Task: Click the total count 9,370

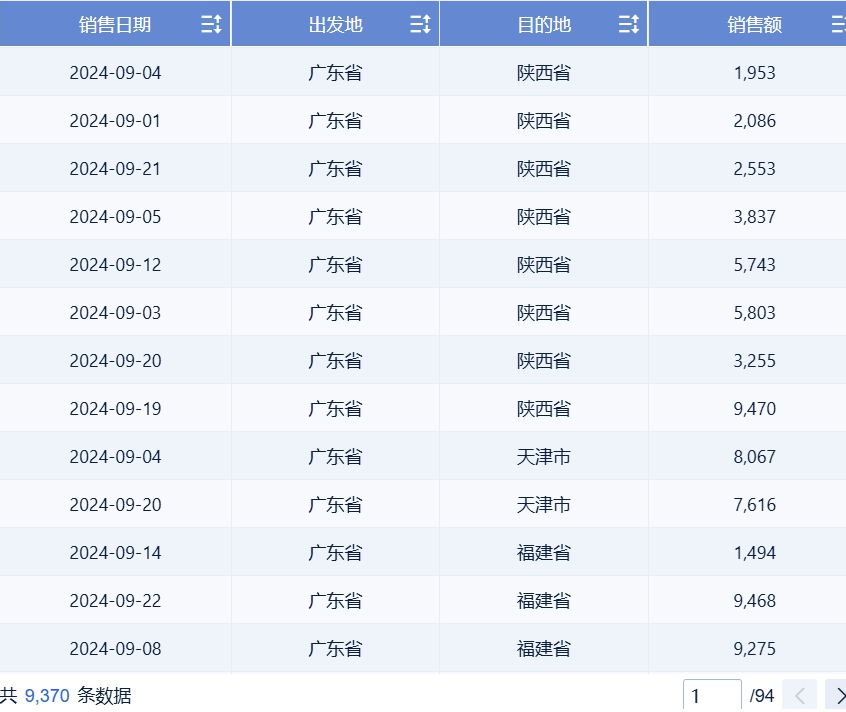Action: tap(47, 696)
